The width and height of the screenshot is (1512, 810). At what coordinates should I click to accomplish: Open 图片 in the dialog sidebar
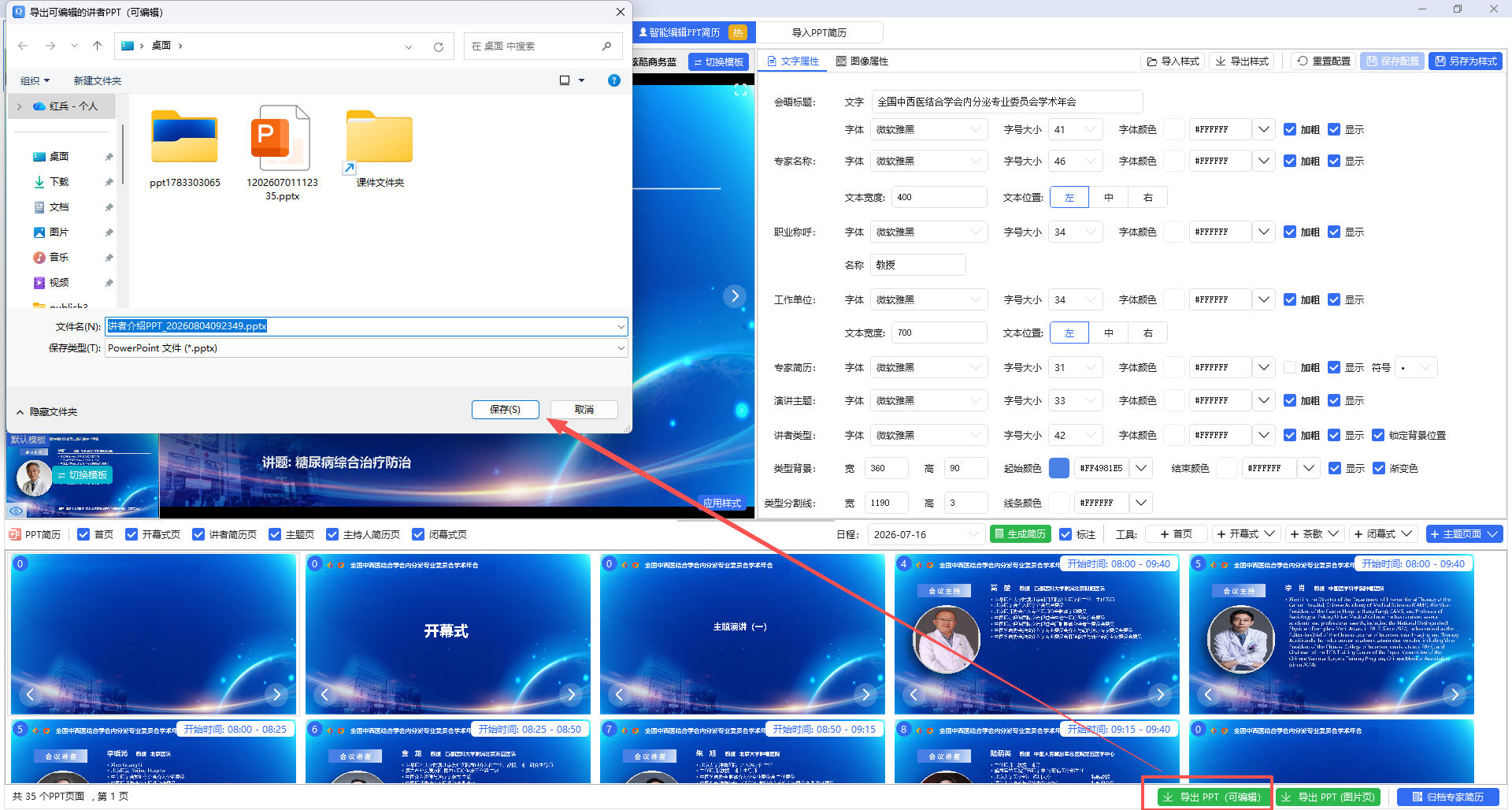click(x=59, y=232)
